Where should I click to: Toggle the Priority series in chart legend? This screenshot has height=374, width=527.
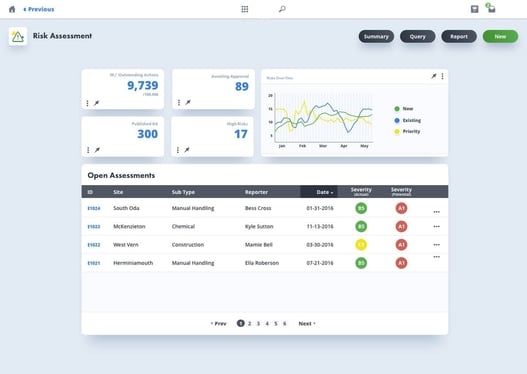click(407, 131)
